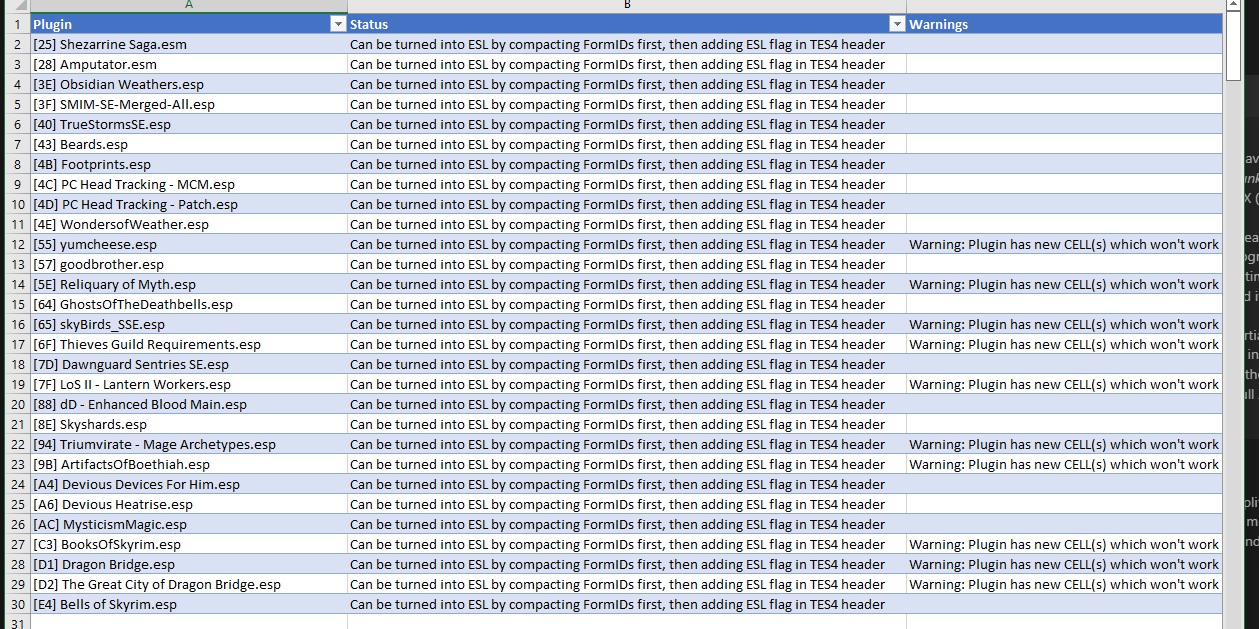Select dD - Enhanced Blood Main.esp cell
Viewport: 1259px width, 629px height.
[189, 404]
